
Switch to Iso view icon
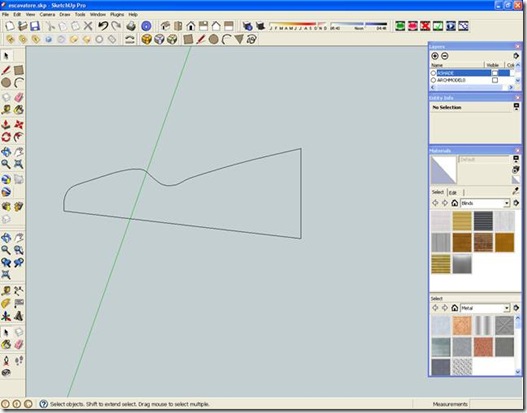point(165,26)
